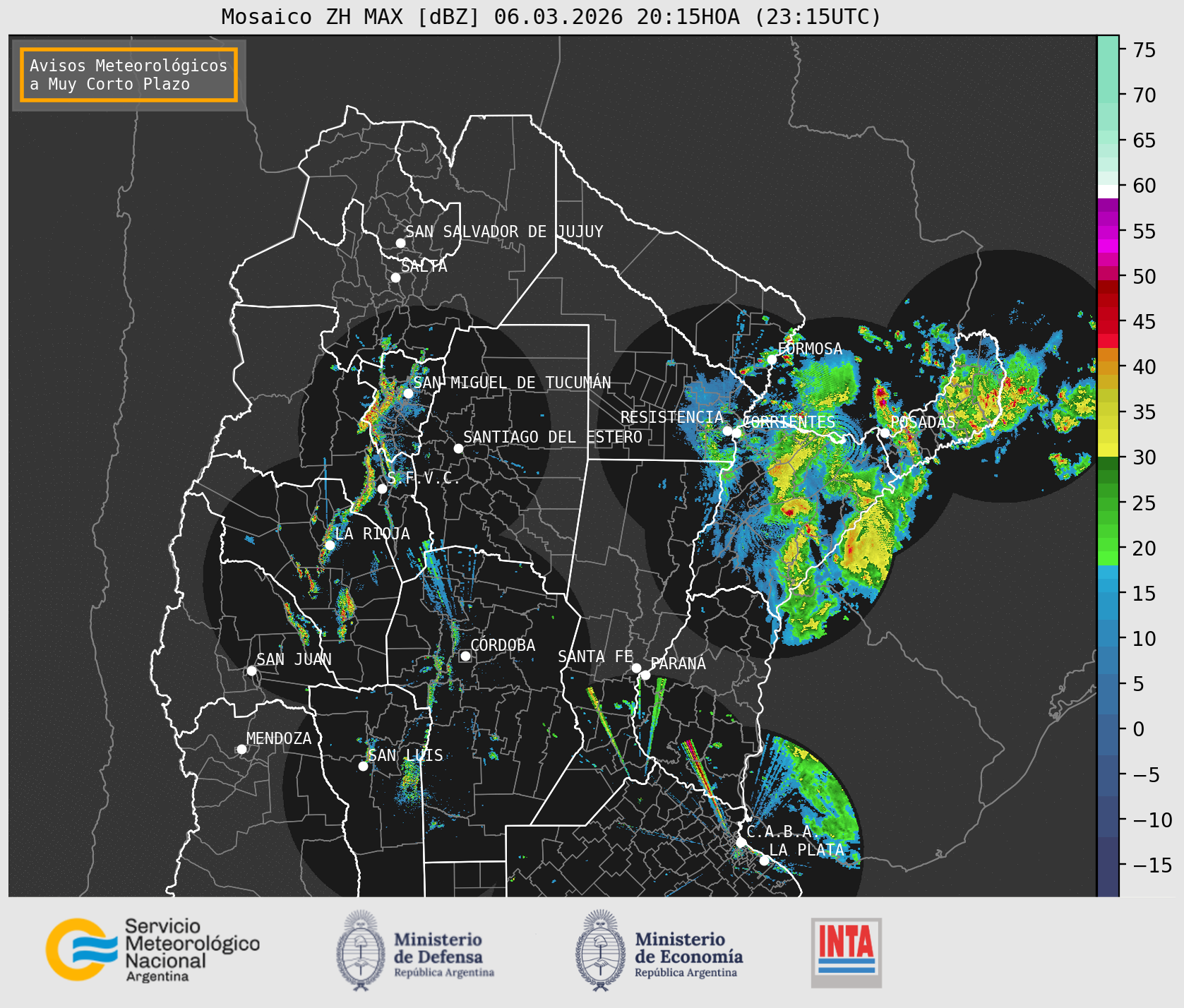Click the San Juan city marker
1184x1008 pixels.
point(251,671)
